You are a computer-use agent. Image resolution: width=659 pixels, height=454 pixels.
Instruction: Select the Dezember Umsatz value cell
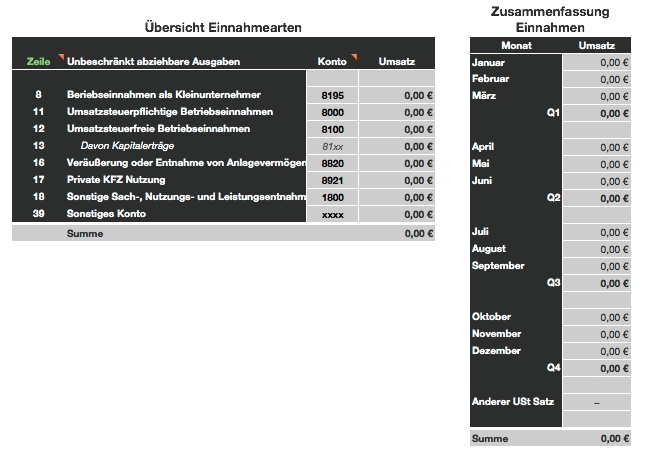(597, 351)
